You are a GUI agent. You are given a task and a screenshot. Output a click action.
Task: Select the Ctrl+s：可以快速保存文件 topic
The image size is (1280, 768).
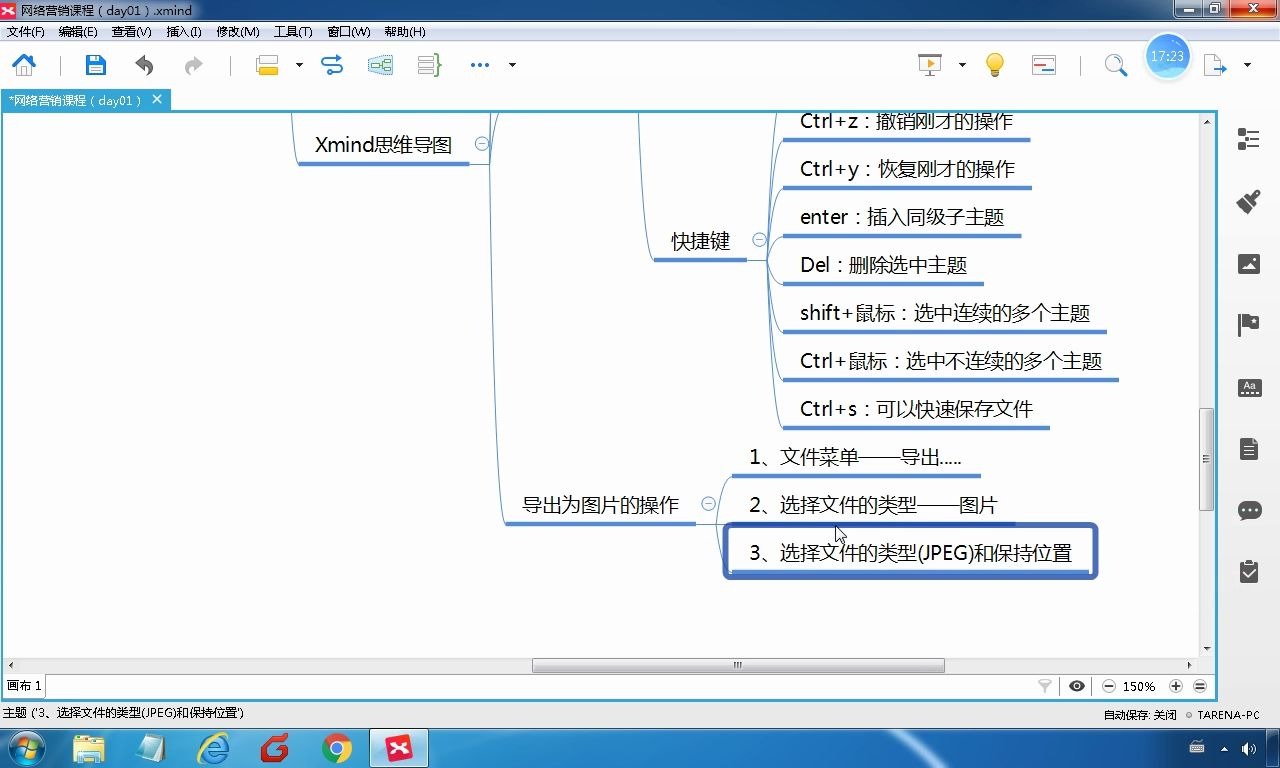point(917,409)
